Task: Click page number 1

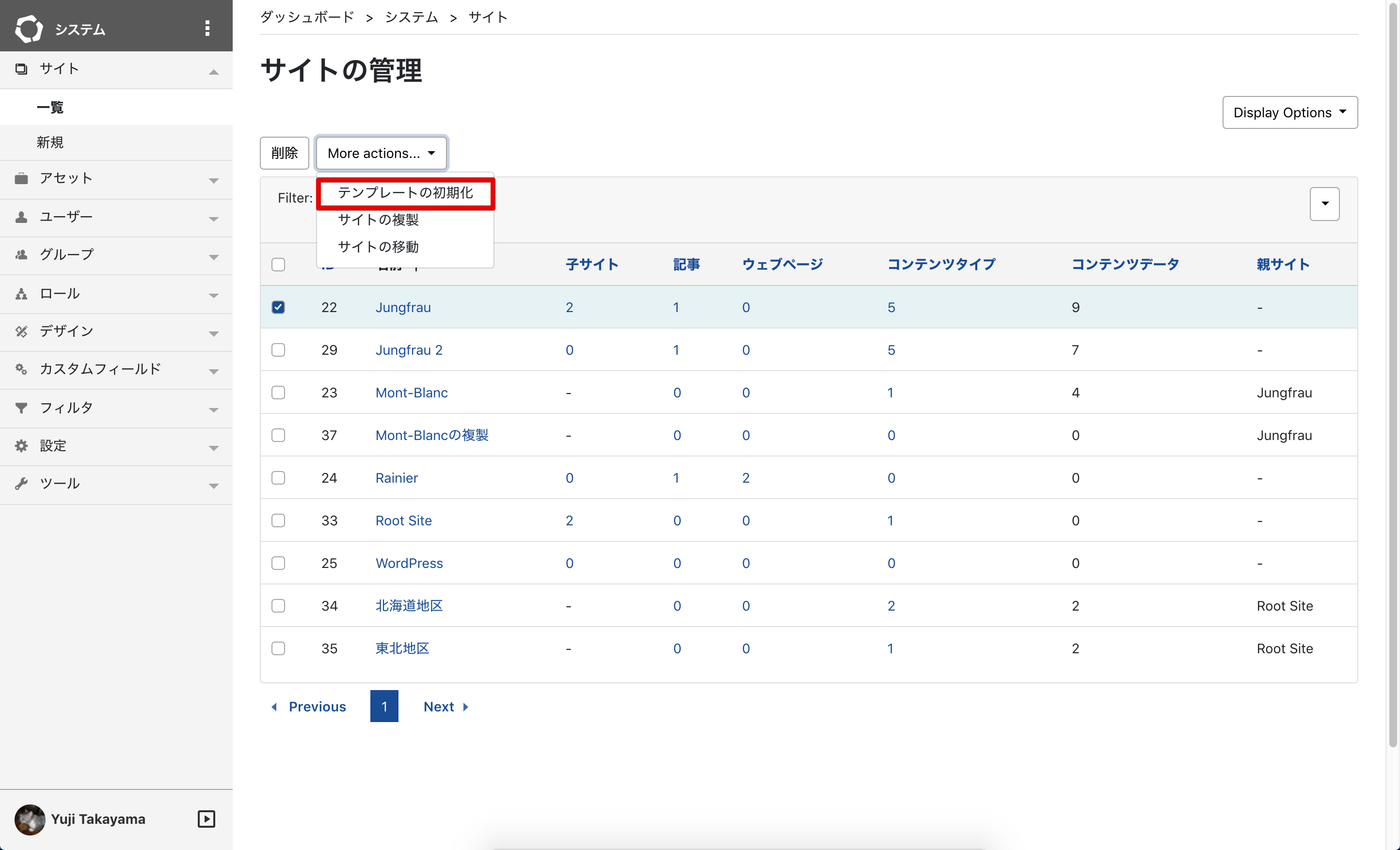Action: pos(384,706)
